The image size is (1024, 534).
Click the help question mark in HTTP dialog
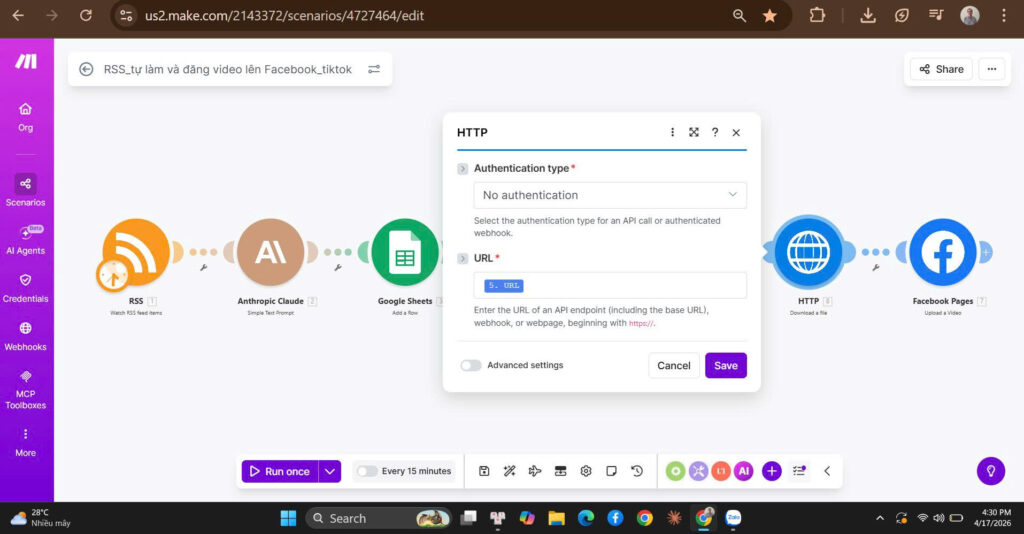[x=715, y=132]
